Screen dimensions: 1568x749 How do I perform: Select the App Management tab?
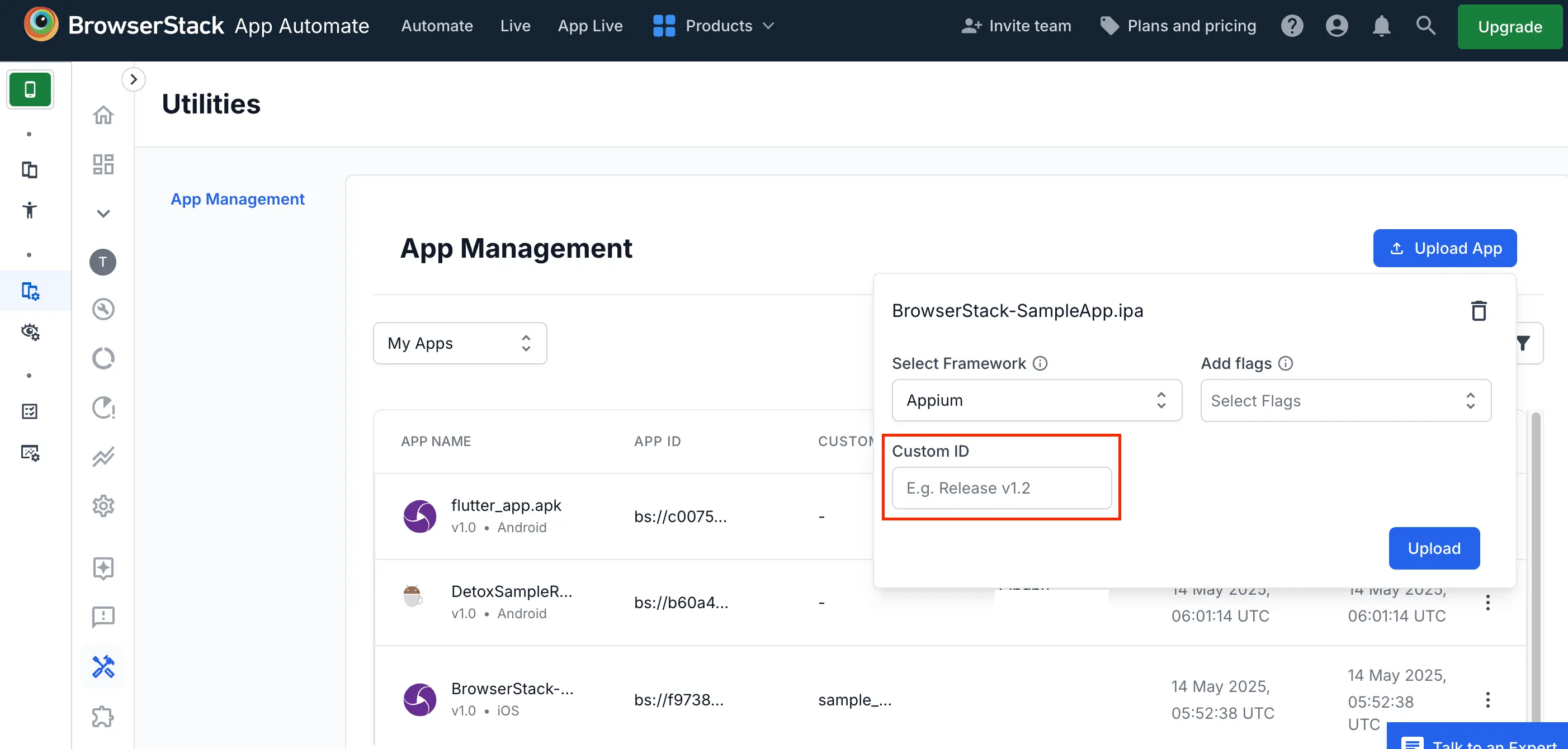[238, 199]
